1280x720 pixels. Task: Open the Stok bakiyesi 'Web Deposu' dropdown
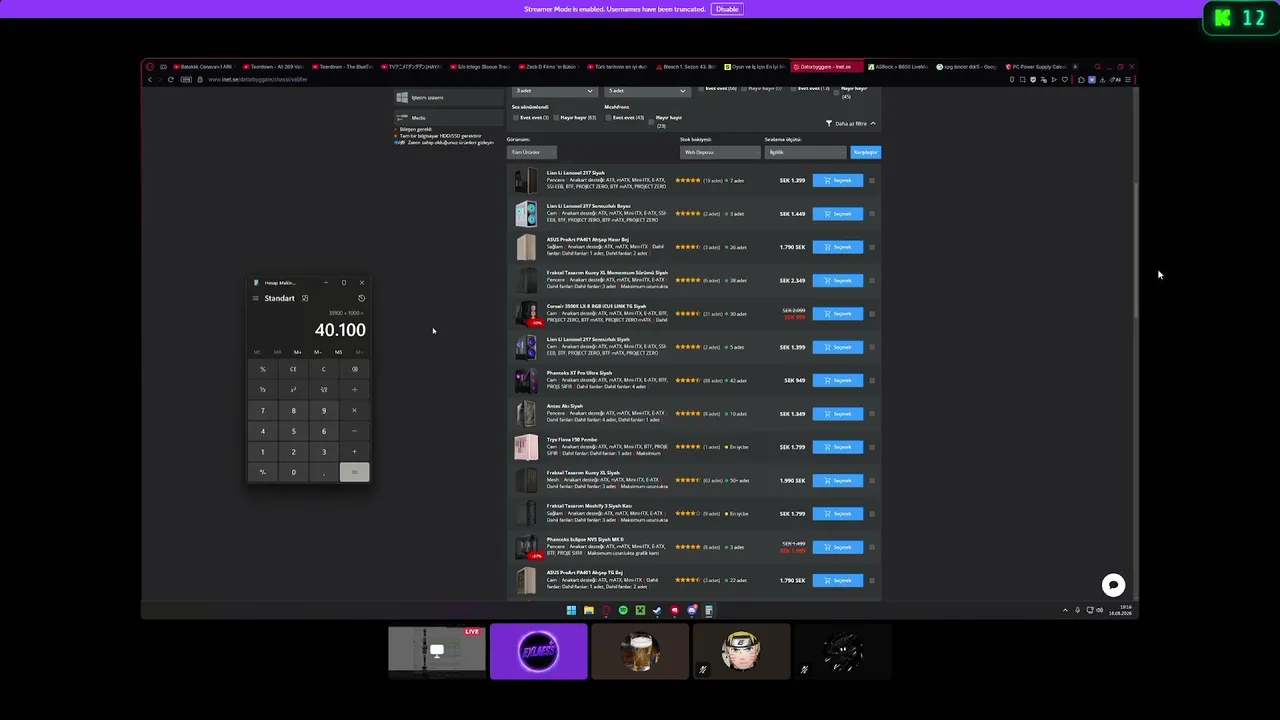720,152
